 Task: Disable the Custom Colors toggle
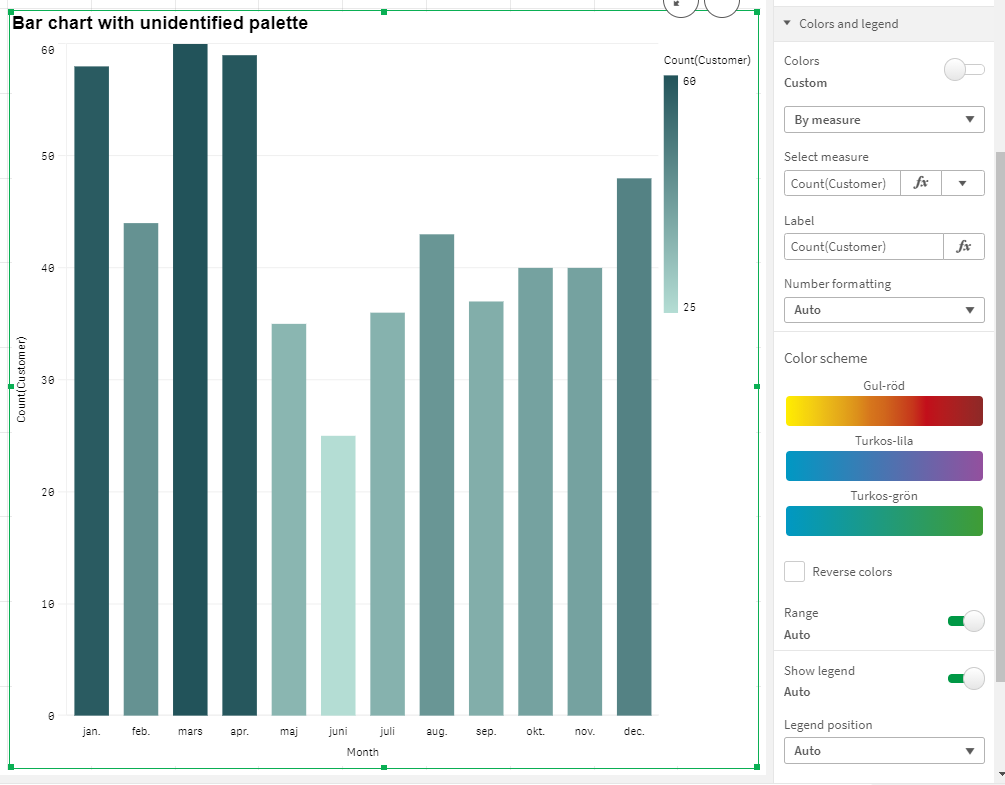[963, 69]
